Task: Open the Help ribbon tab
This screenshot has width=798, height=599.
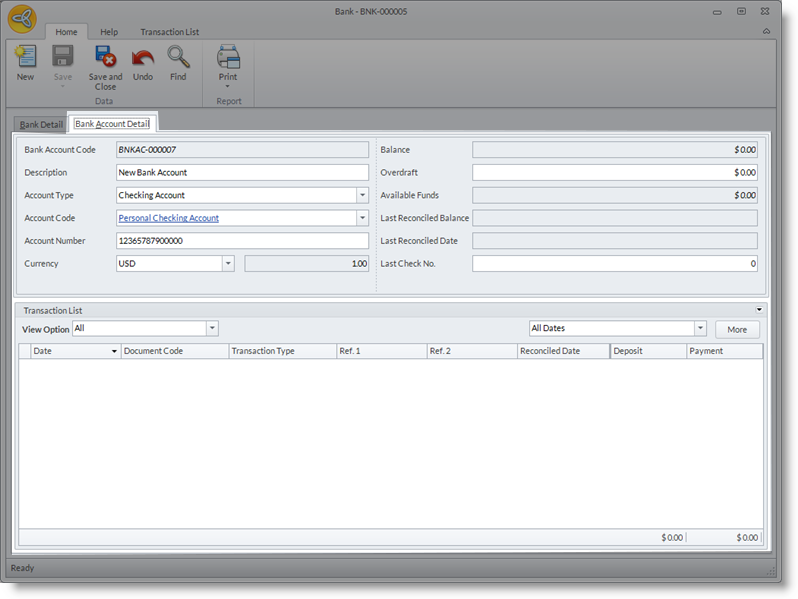Action: (x=109, y=32)
